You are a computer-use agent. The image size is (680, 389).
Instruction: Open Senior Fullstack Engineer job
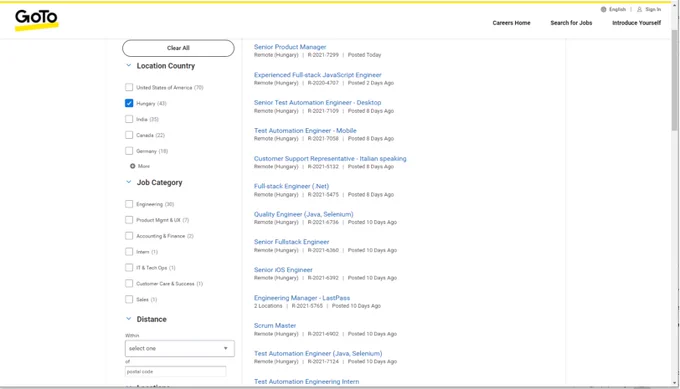tap(291, 242)
